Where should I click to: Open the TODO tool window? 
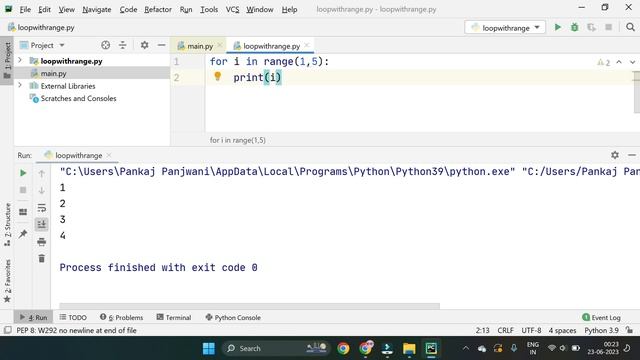coord(73,317)
